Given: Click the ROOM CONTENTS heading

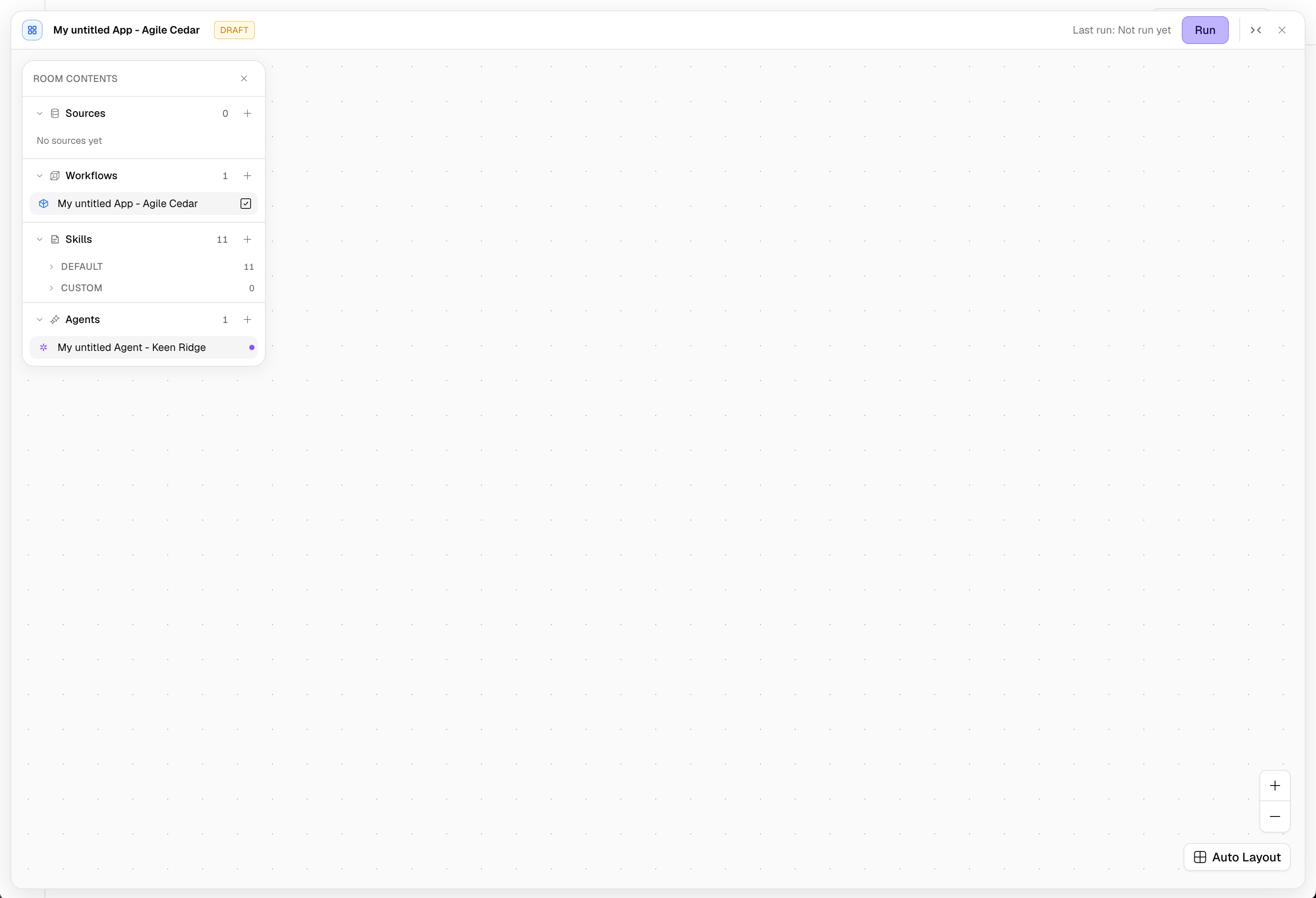Looking at the screenshot, I should tap(75, 79).
